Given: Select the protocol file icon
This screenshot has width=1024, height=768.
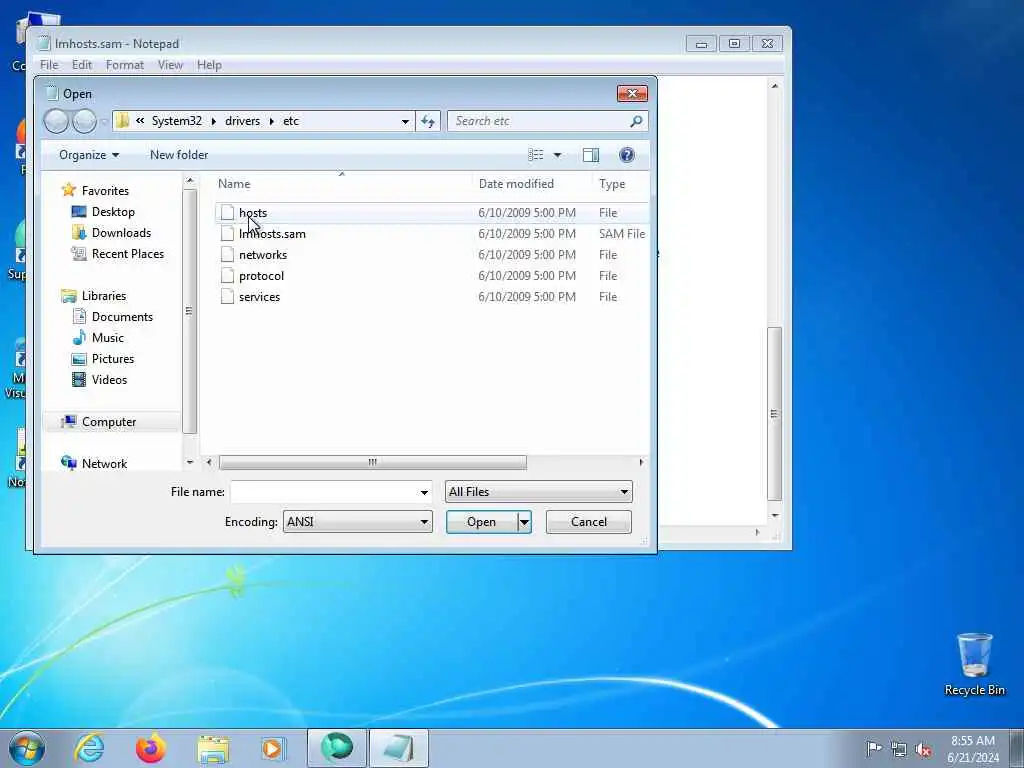Looking at the screenshot, I should (227, 275).
